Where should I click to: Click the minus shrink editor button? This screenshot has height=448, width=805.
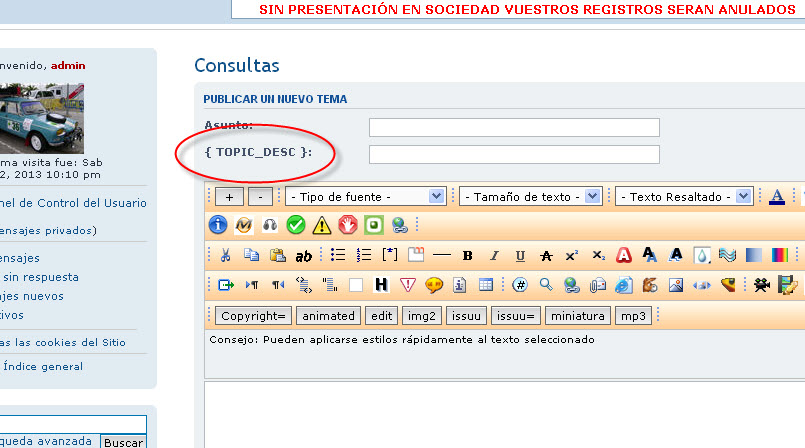point(260,197)
